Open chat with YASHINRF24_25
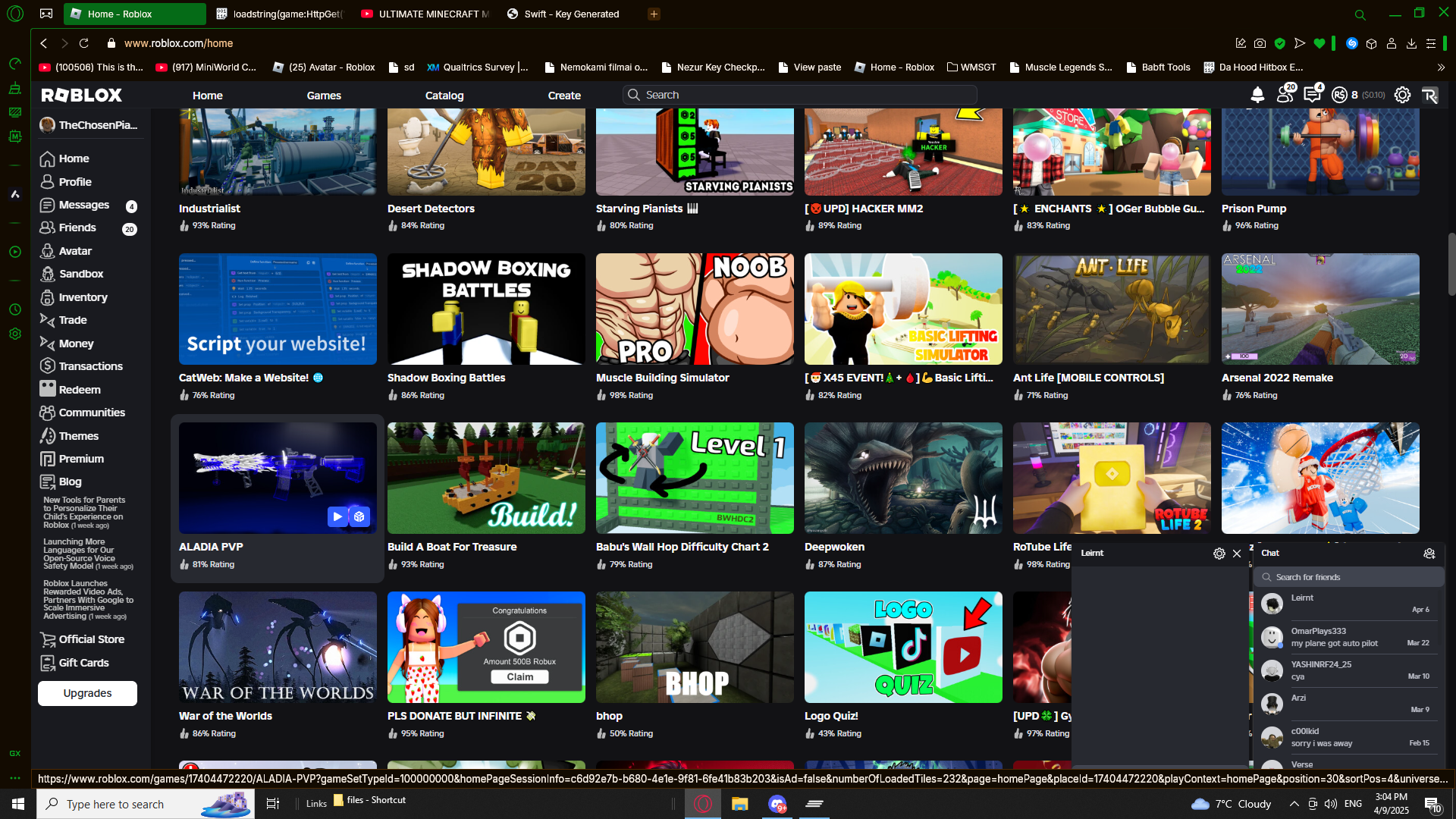Screen dimensions: 1456x819 point(1348,670)
